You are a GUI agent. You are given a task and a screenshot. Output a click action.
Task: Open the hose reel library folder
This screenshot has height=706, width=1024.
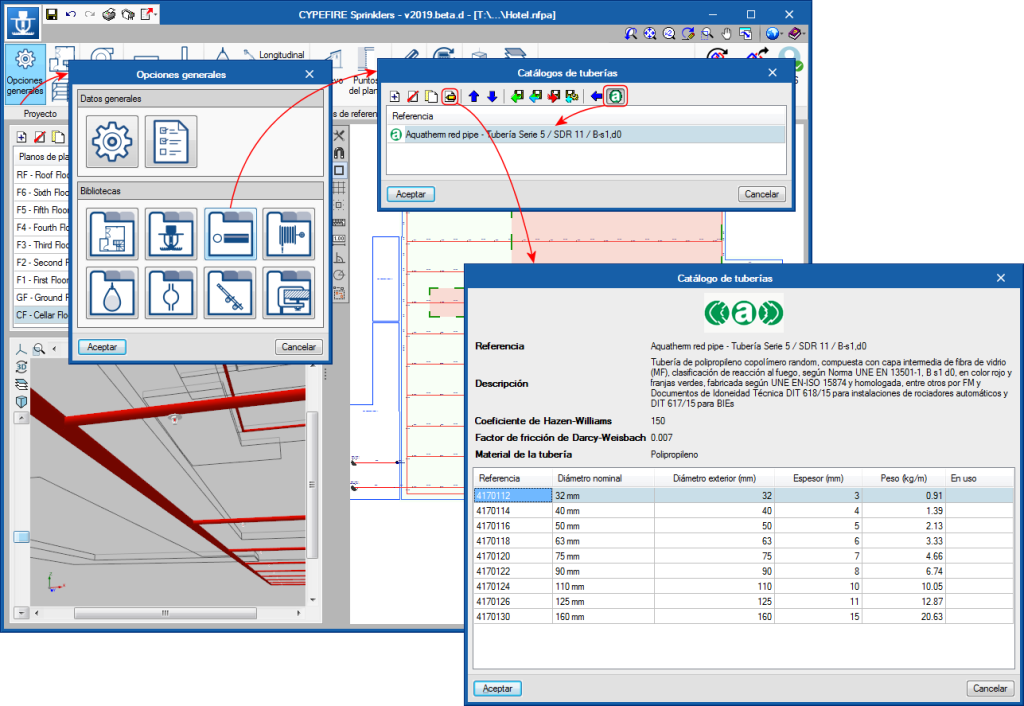289,234
